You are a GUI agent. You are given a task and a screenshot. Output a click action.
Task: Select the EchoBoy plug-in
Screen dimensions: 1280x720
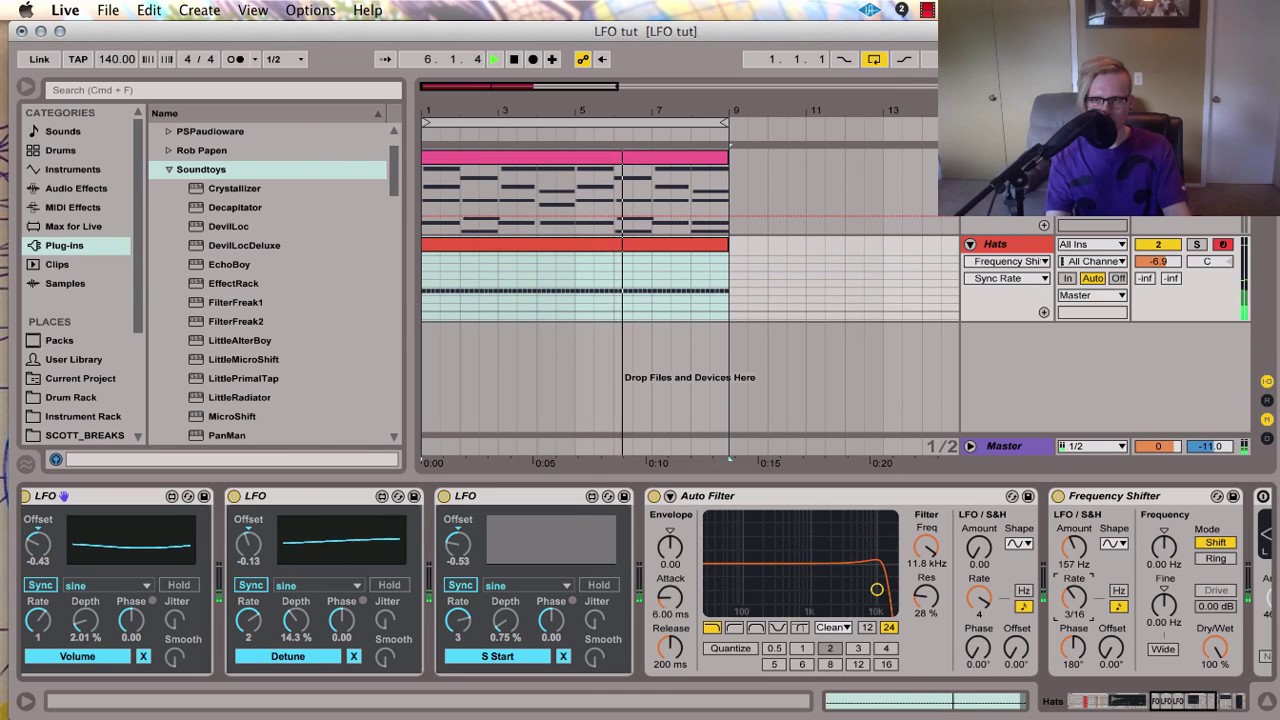[x=229, y=264]
